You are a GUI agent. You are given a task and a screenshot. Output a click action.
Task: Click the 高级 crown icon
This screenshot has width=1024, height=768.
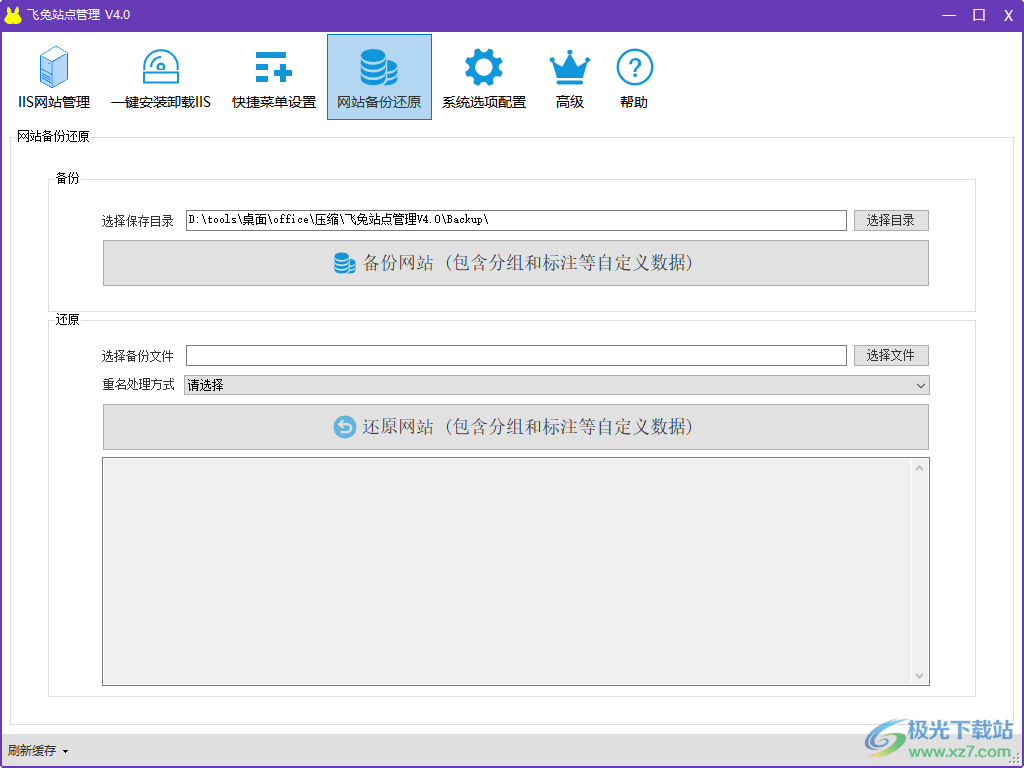[x=570, y=68]
